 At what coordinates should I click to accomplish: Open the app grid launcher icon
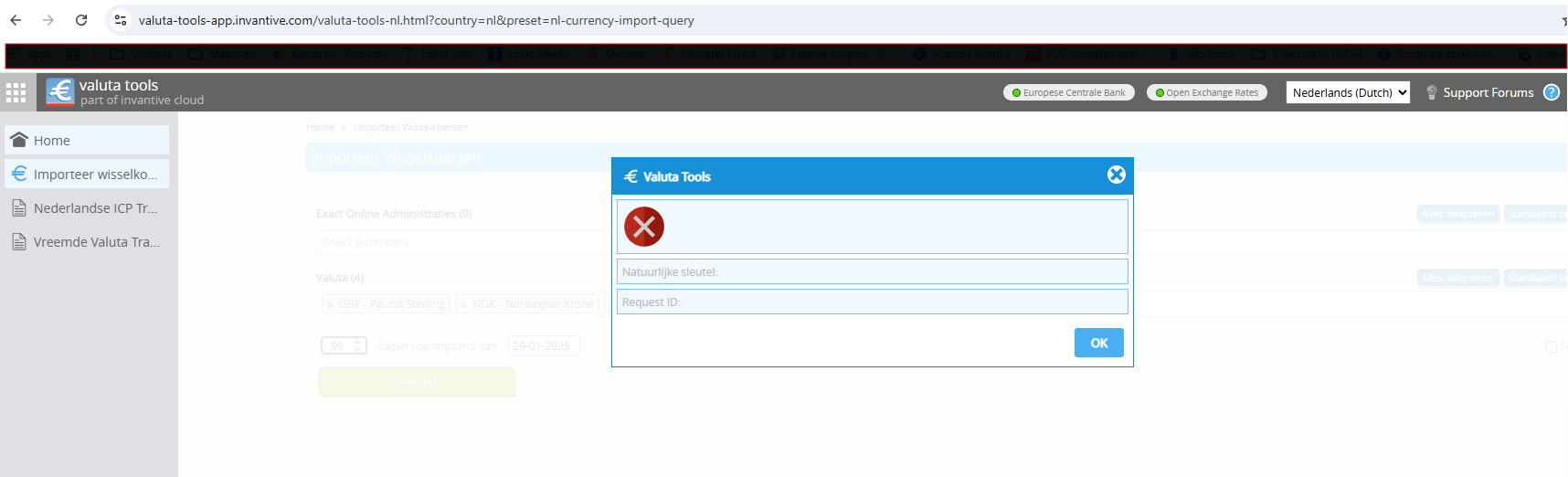pos(16,92)
